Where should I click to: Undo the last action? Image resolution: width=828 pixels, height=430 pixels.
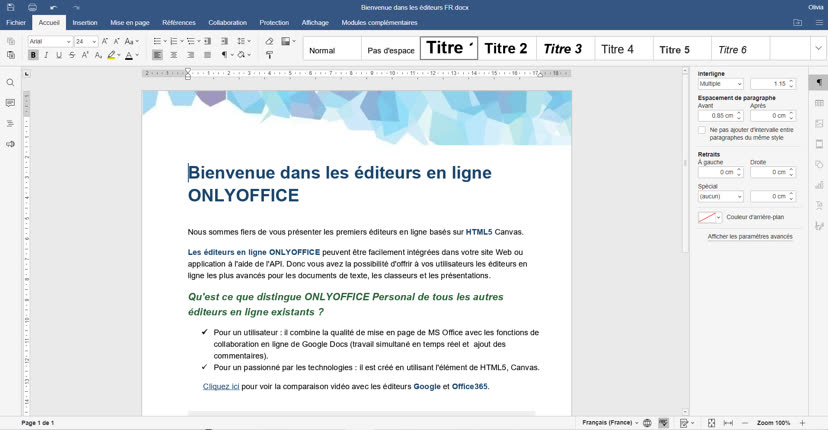(53, 7)
